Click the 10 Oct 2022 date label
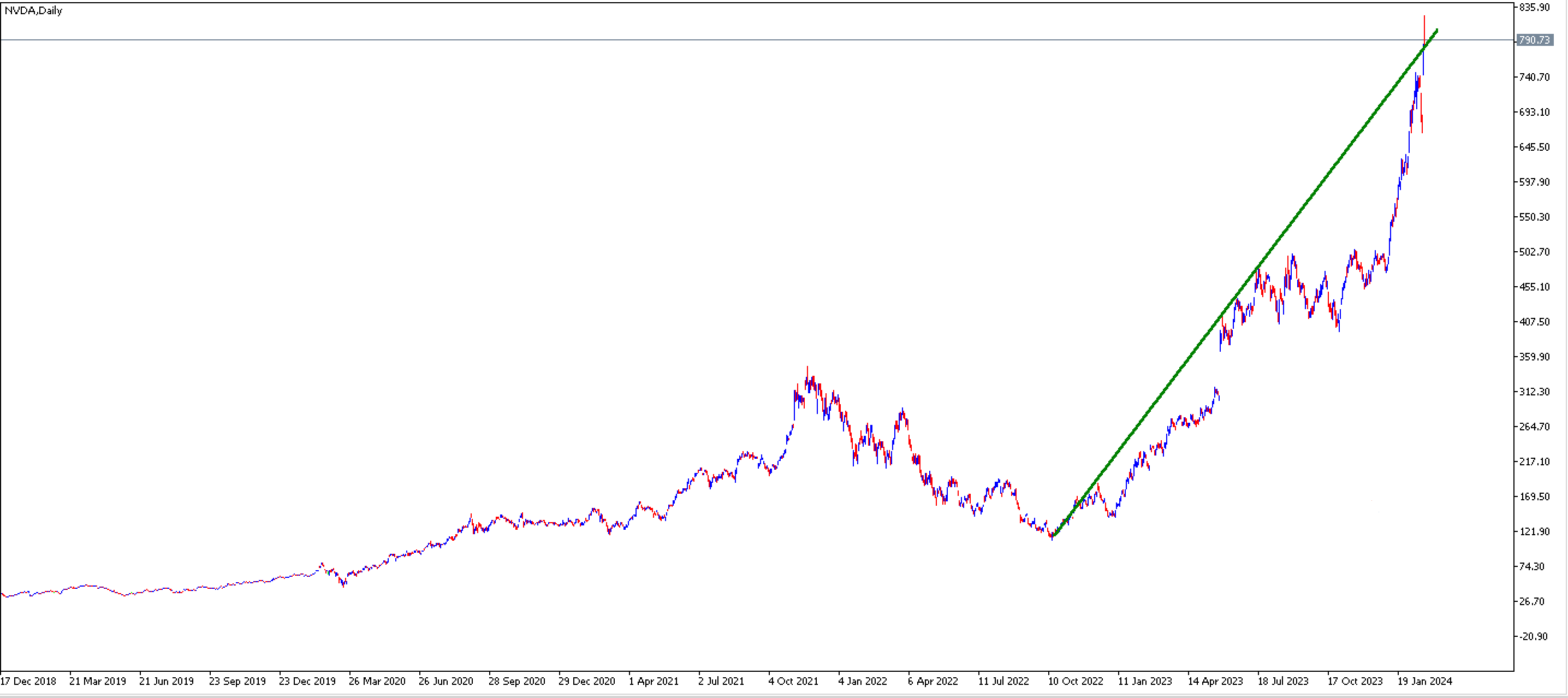Viewport: 1568px width, 698px height. pos(1075,681)
